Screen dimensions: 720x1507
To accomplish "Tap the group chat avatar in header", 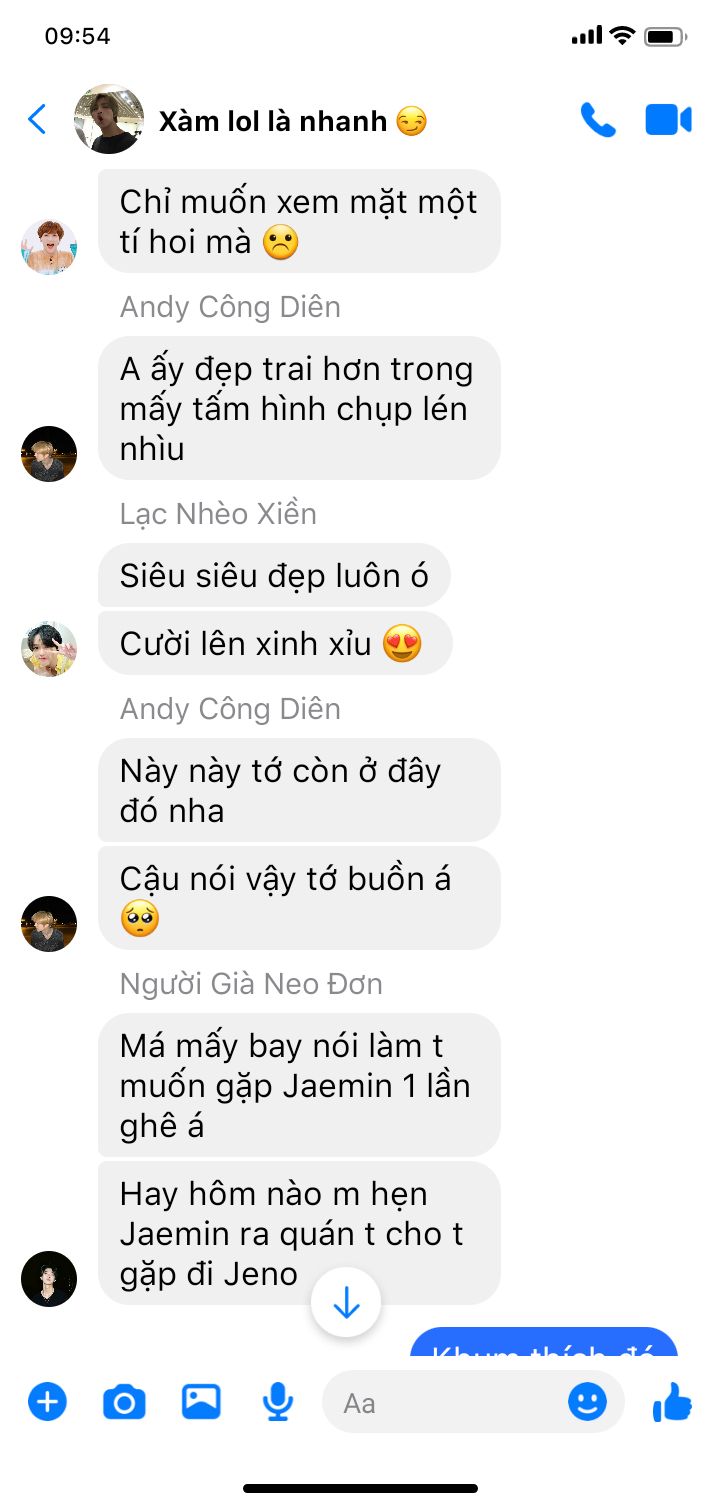I will click(x=109, y=119).
